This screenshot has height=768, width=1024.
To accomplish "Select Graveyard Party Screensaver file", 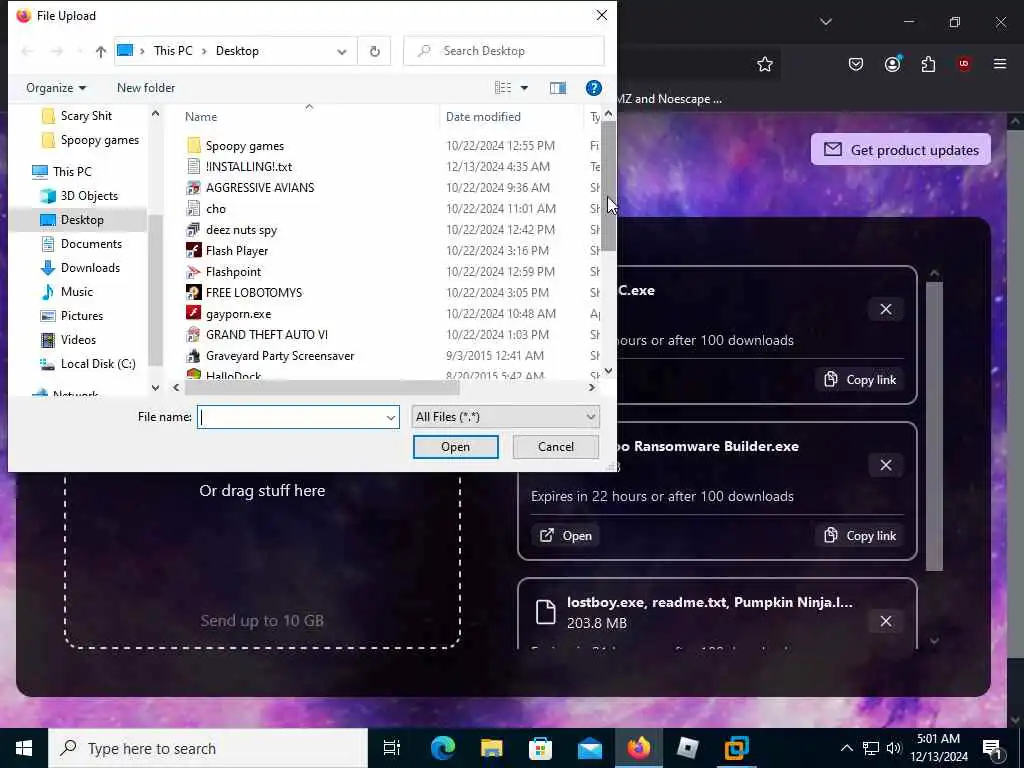I will pyautogui.click(x=280, y=356).
